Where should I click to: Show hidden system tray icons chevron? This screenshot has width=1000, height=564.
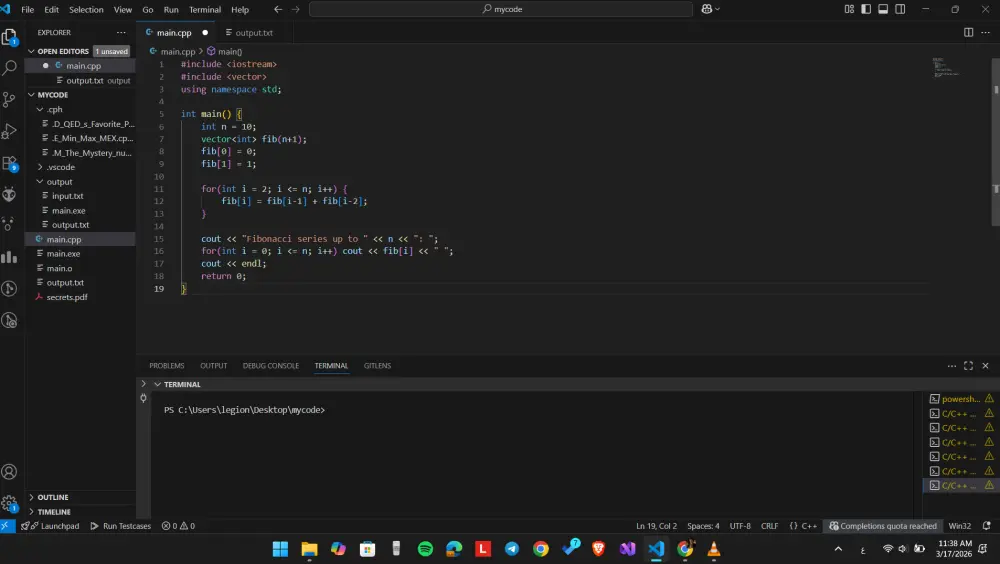(838, 549)
